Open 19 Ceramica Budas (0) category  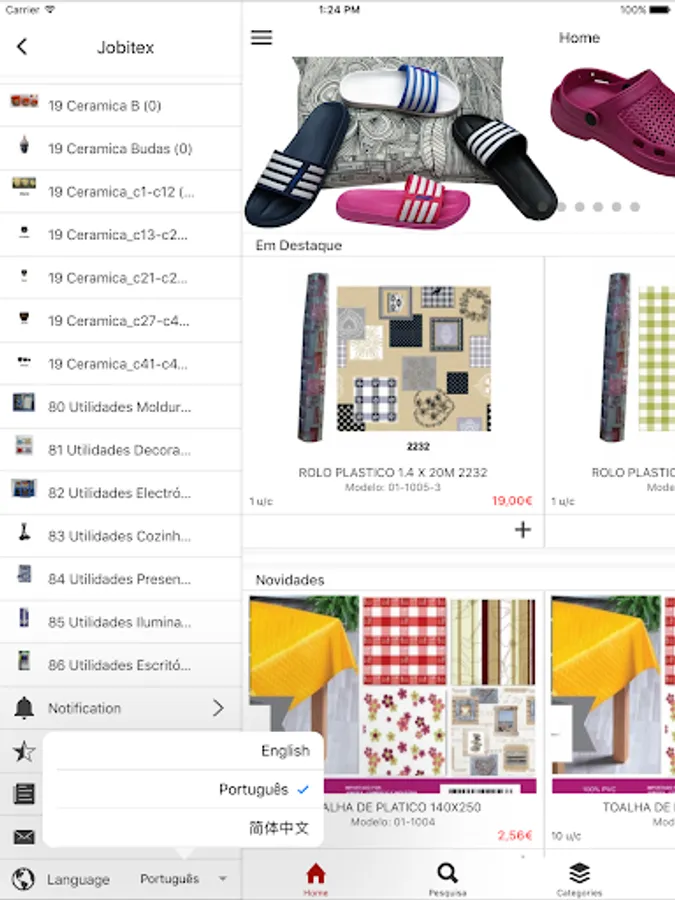tap(121, 148)
